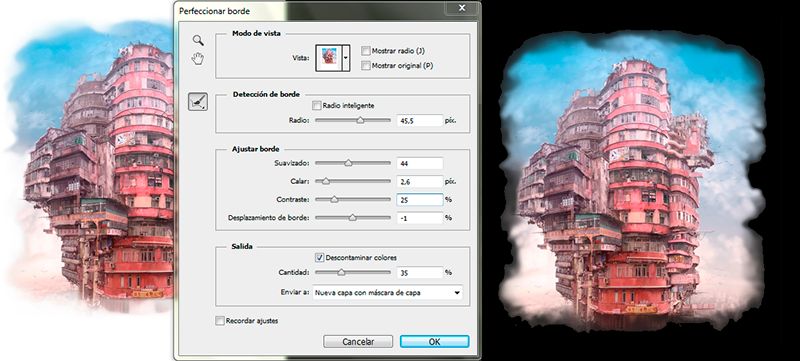Enable Mostrar radio (J) checkbox

coord(365,50)
